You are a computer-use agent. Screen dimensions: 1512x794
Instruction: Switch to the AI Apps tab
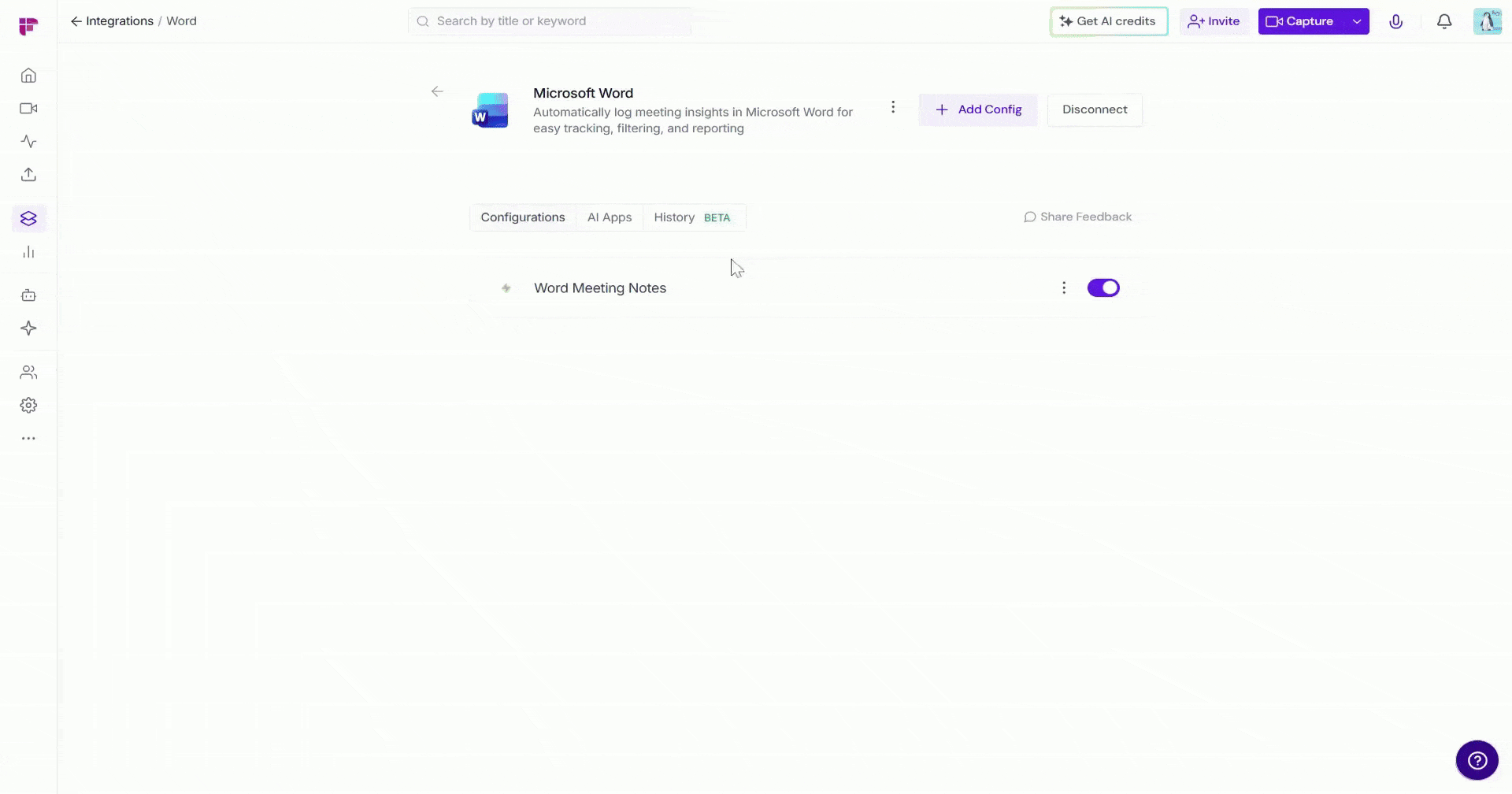pos(610,217)
